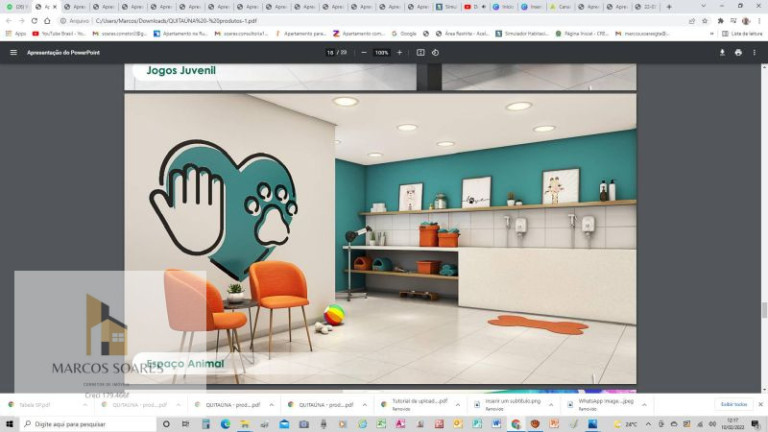Show hidden system tray icons
The image size is (768, 432).
pyautogui.click(x=648, y=424)
